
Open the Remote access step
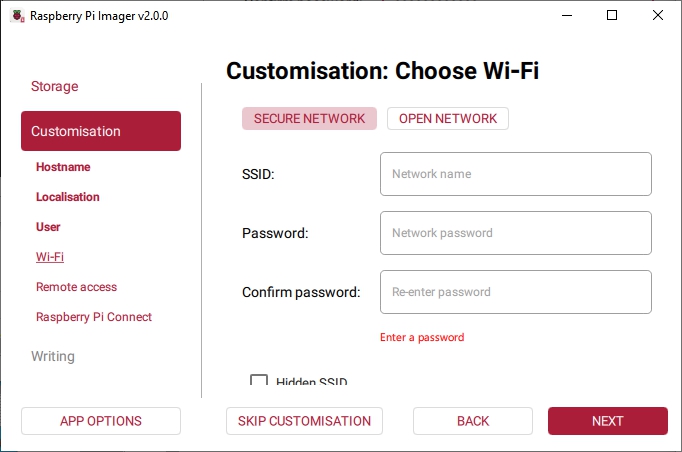[76, 287]
